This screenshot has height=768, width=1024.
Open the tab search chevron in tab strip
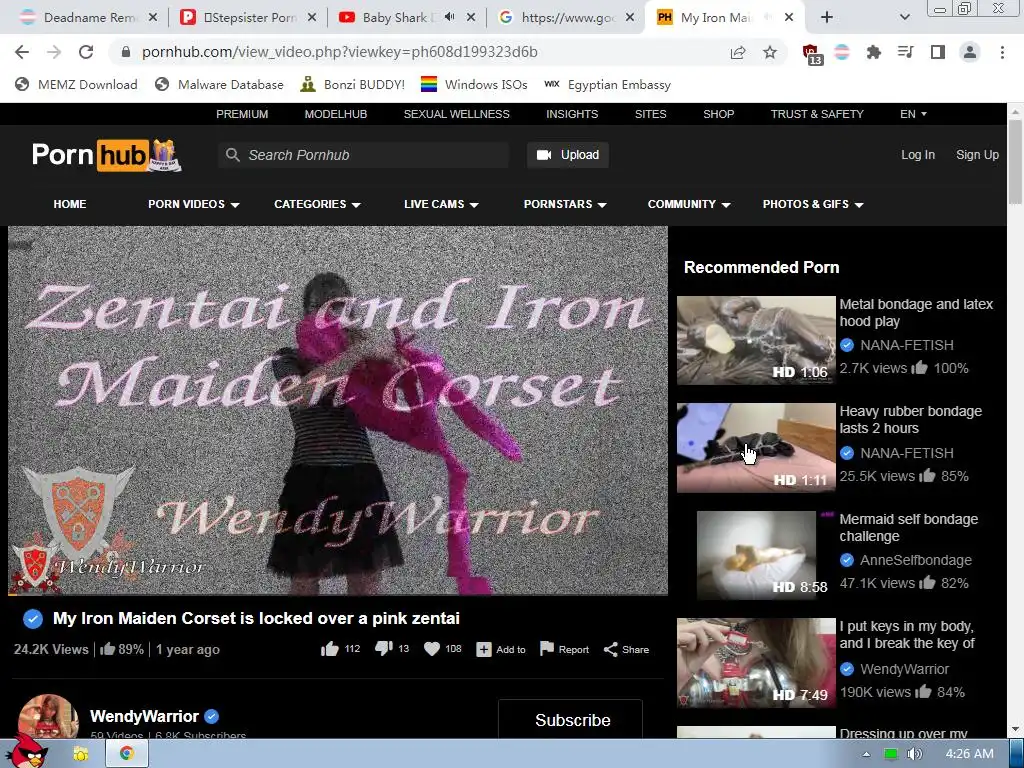(x=904, y=18)
